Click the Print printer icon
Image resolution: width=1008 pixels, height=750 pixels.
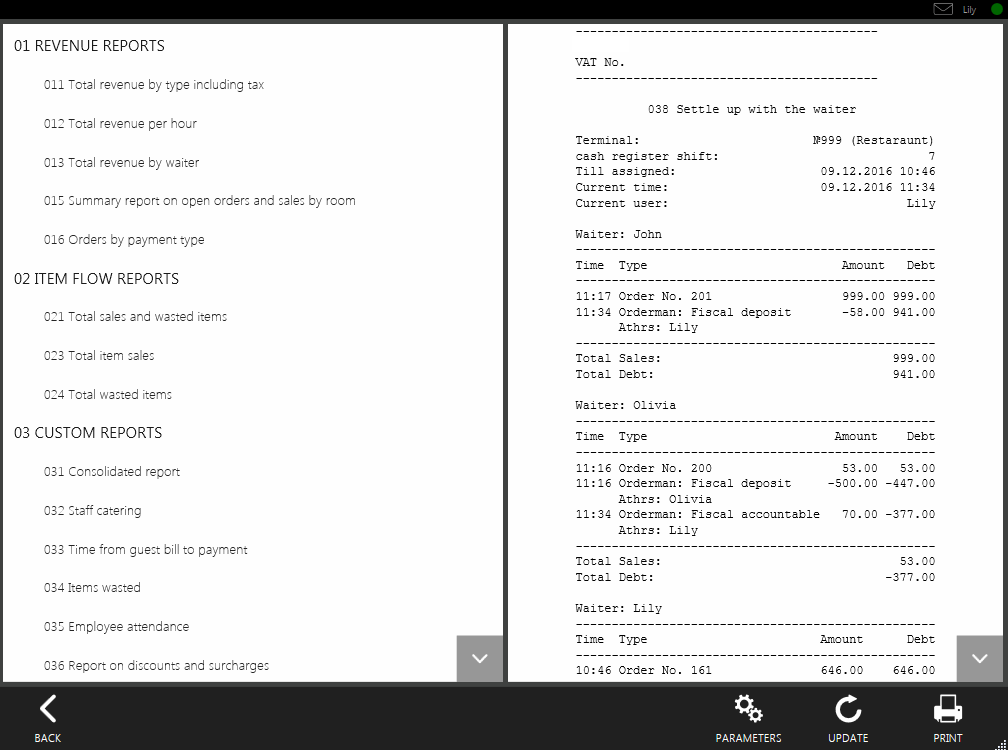[x=947, y=710]
